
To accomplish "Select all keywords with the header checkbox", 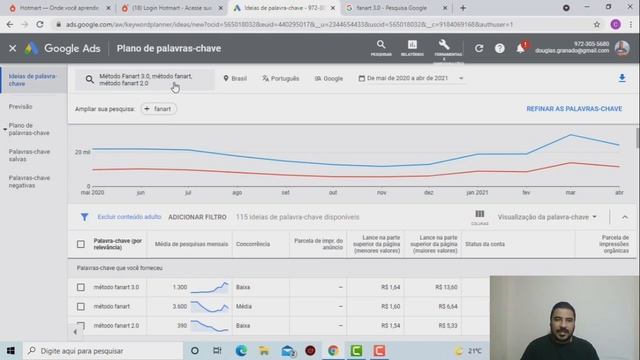I will pos(81,244).
